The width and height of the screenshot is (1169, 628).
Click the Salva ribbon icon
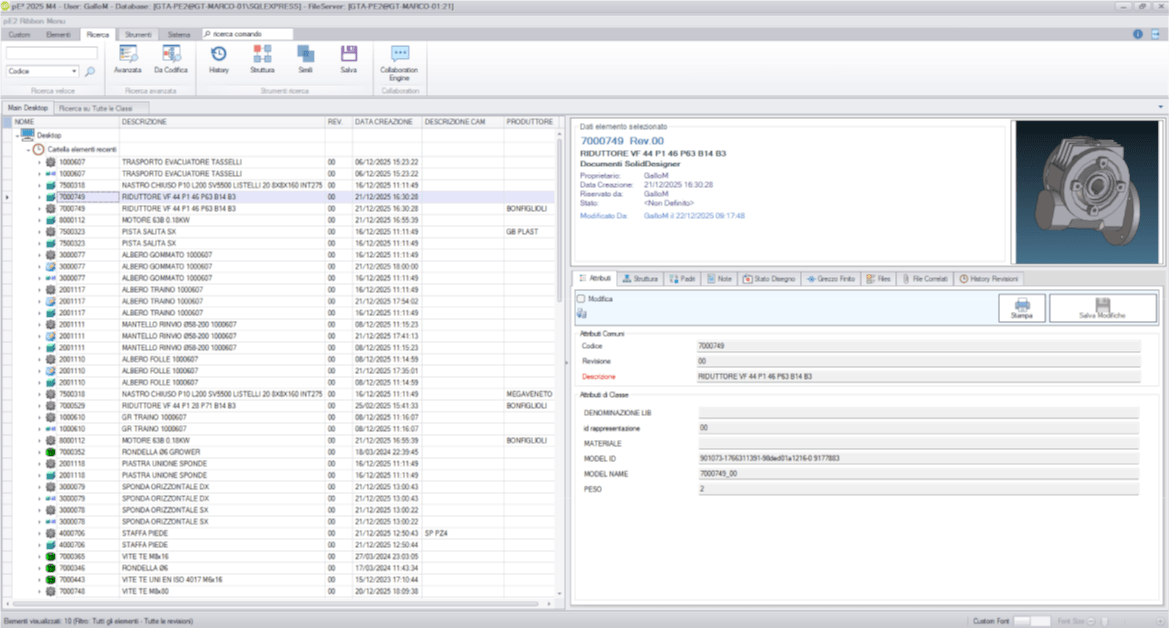click(348, 59)
